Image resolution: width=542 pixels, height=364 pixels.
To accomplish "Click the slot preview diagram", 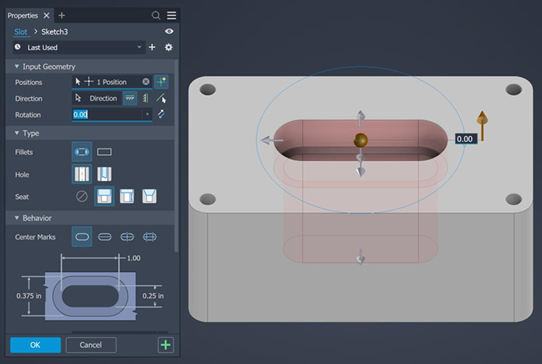I will 90,296.
